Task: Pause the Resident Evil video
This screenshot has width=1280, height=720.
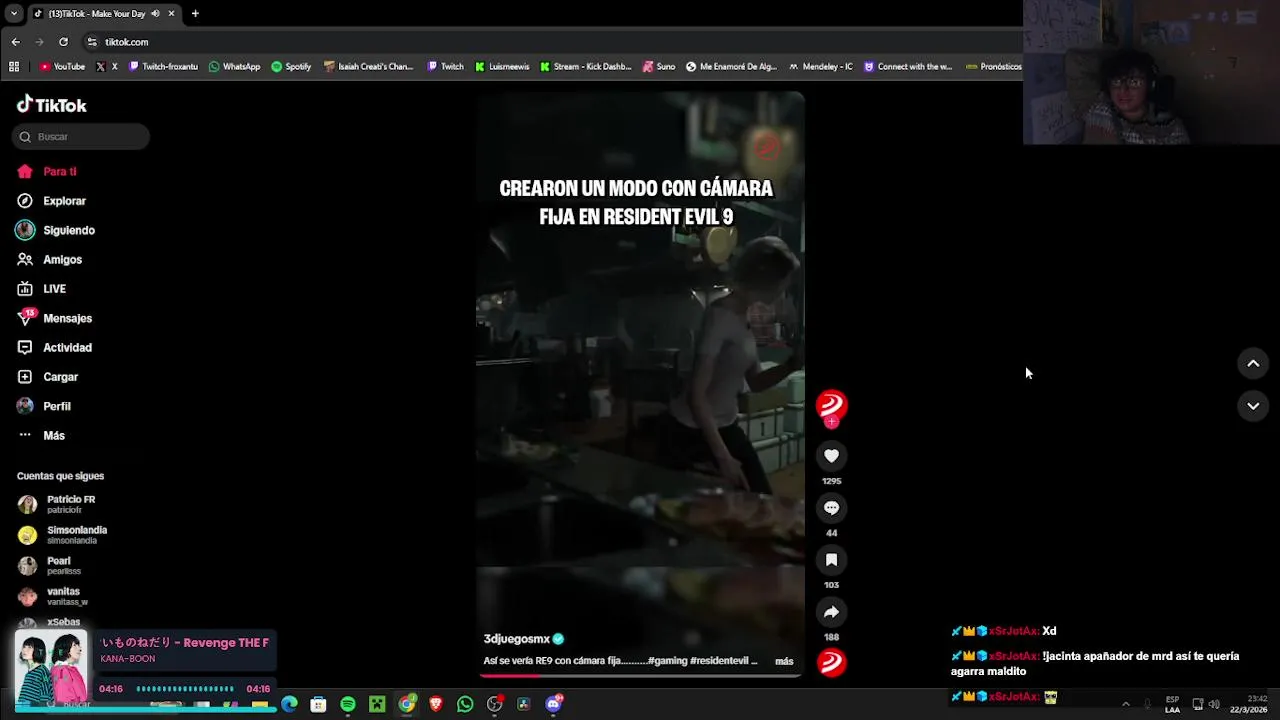Action: coord(640,385)
